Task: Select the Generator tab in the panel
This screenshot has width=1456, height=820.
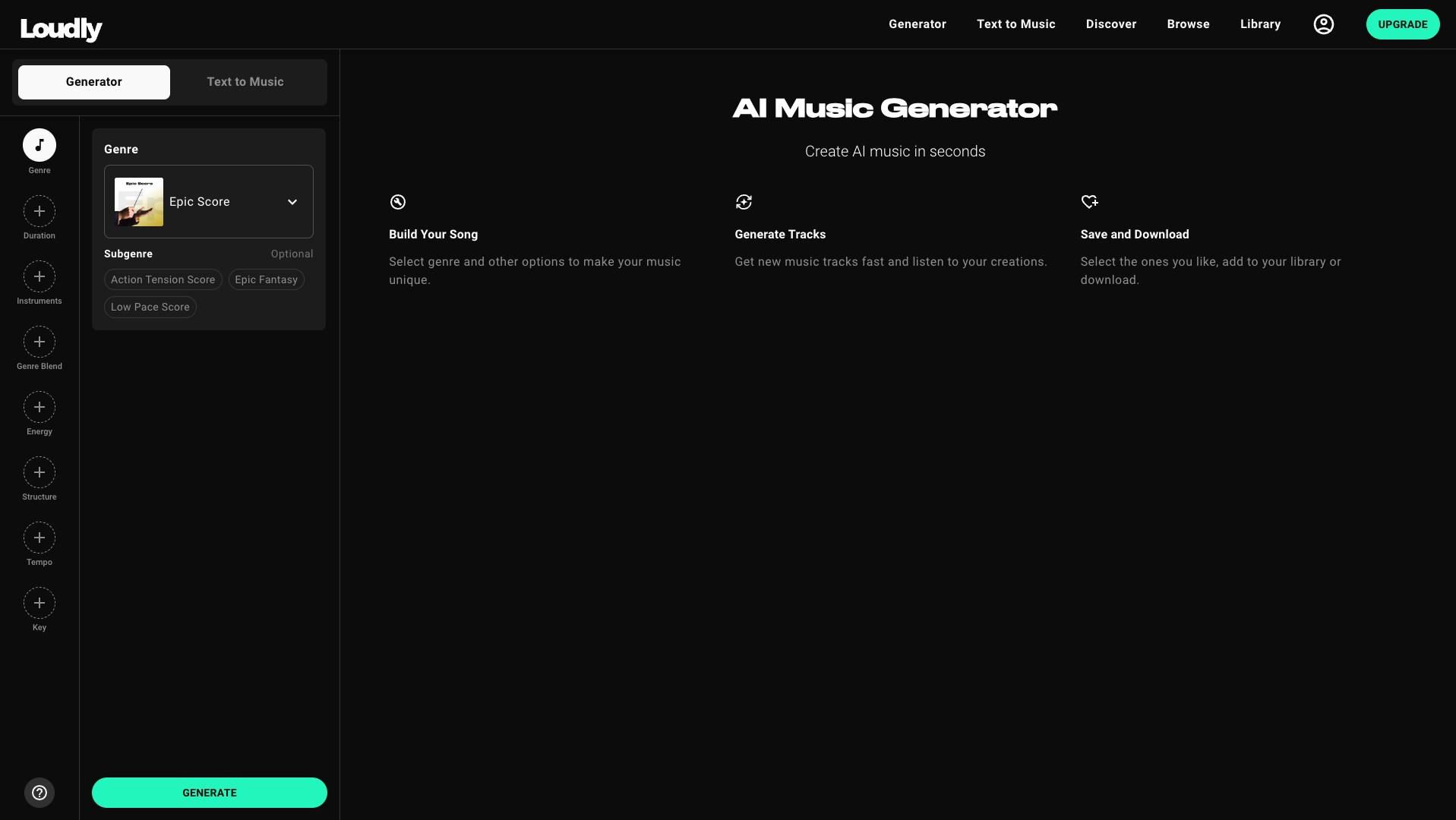Action: [93, 81]
